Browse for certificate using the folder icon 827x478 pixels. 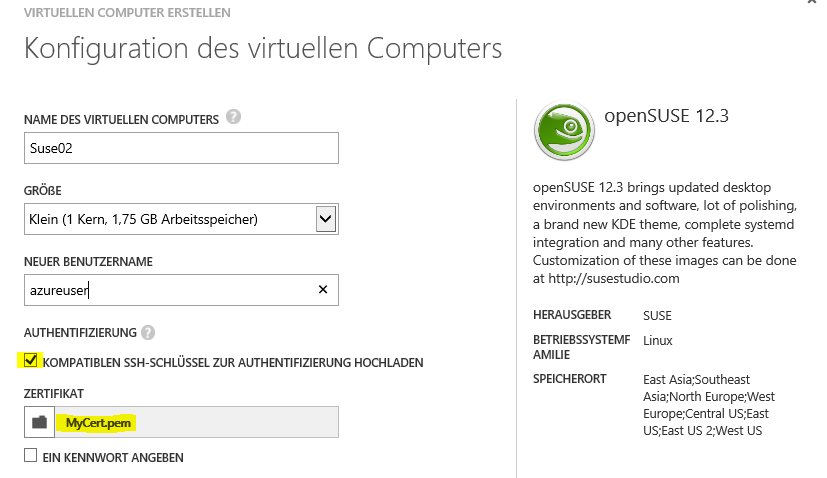click(x=40, y=423)
